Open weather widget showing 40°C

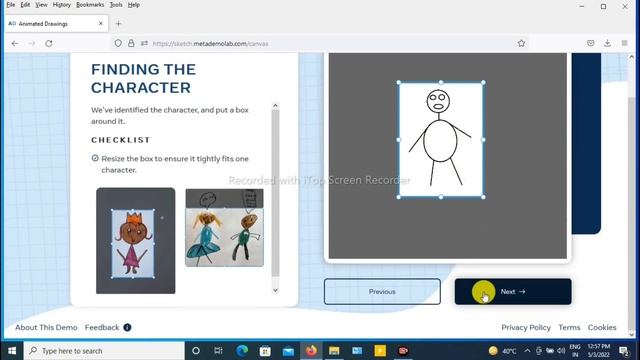point(502,351)
